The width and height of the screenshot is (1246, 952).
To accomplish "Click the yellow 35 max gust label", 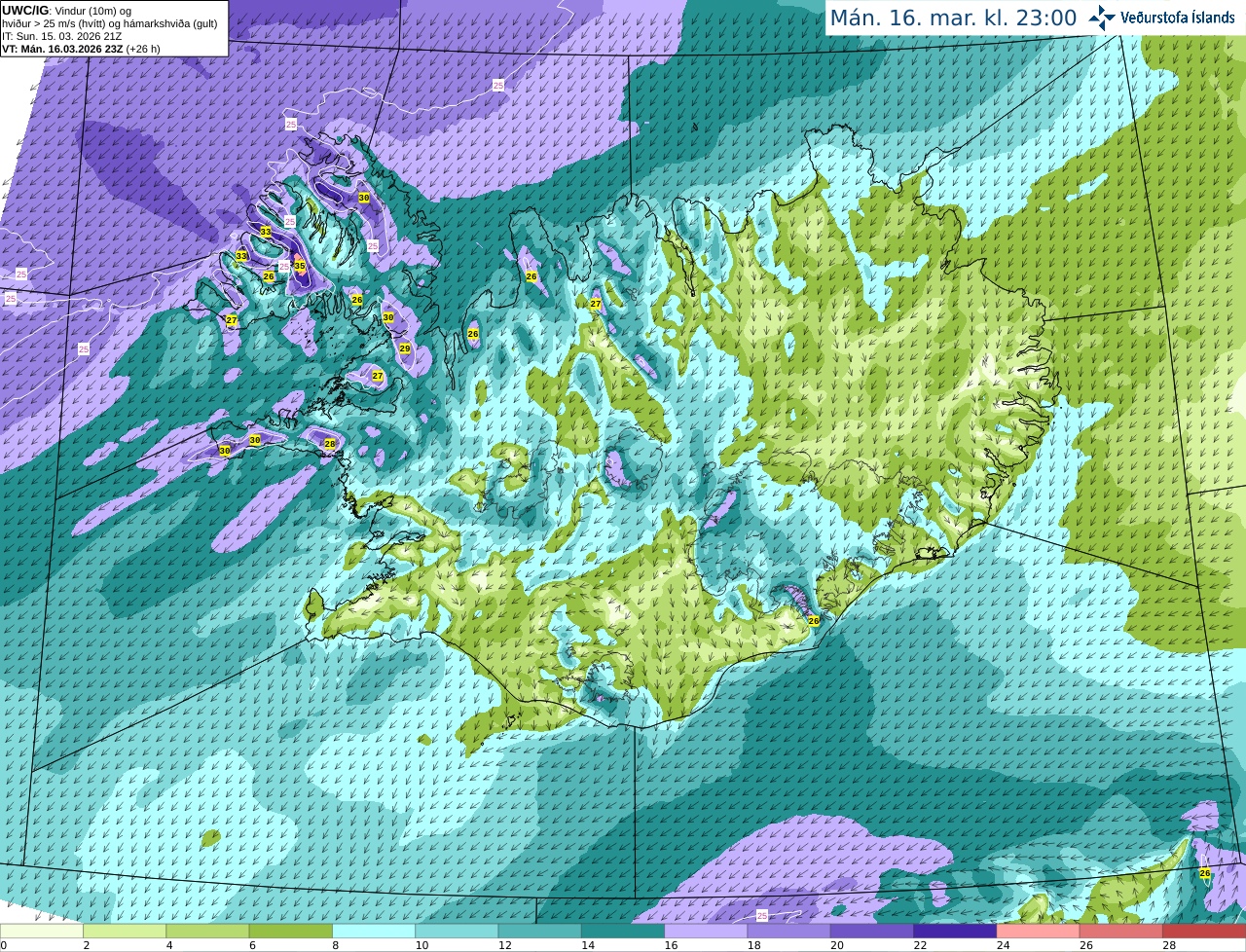I will pyautogui.click(x=300, y=266).
